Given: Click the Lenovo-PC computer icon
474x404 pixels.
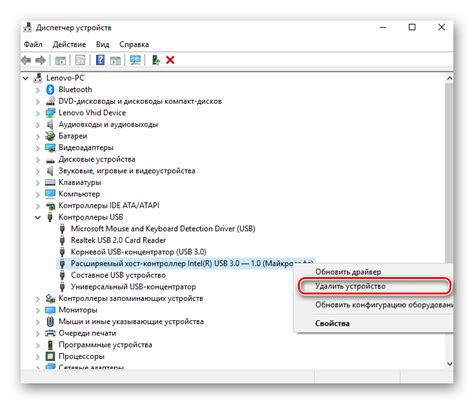Looking at the screenshot, I should point(38,78).
